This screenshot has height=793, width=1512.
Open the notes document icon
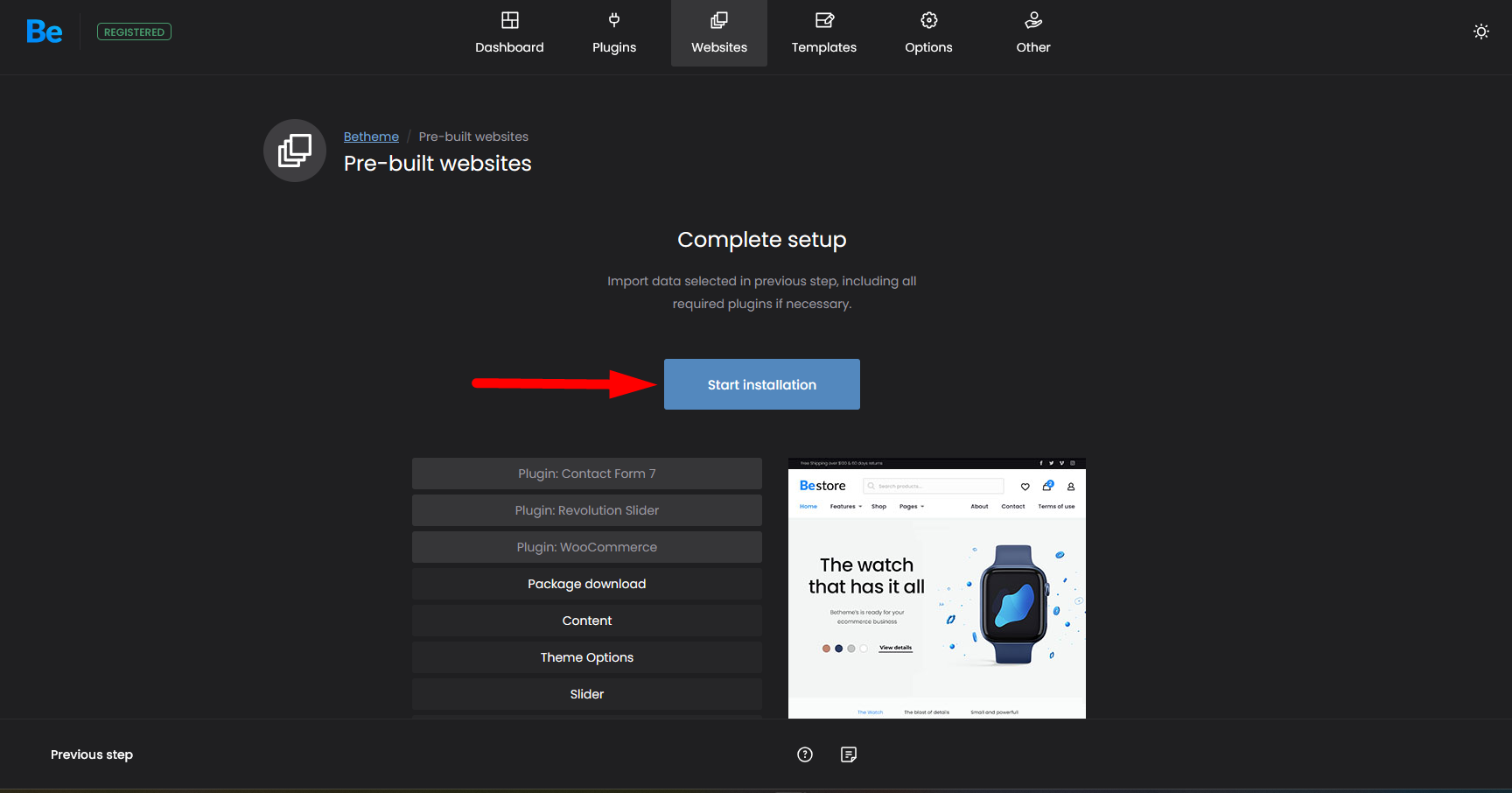point(849,754)
